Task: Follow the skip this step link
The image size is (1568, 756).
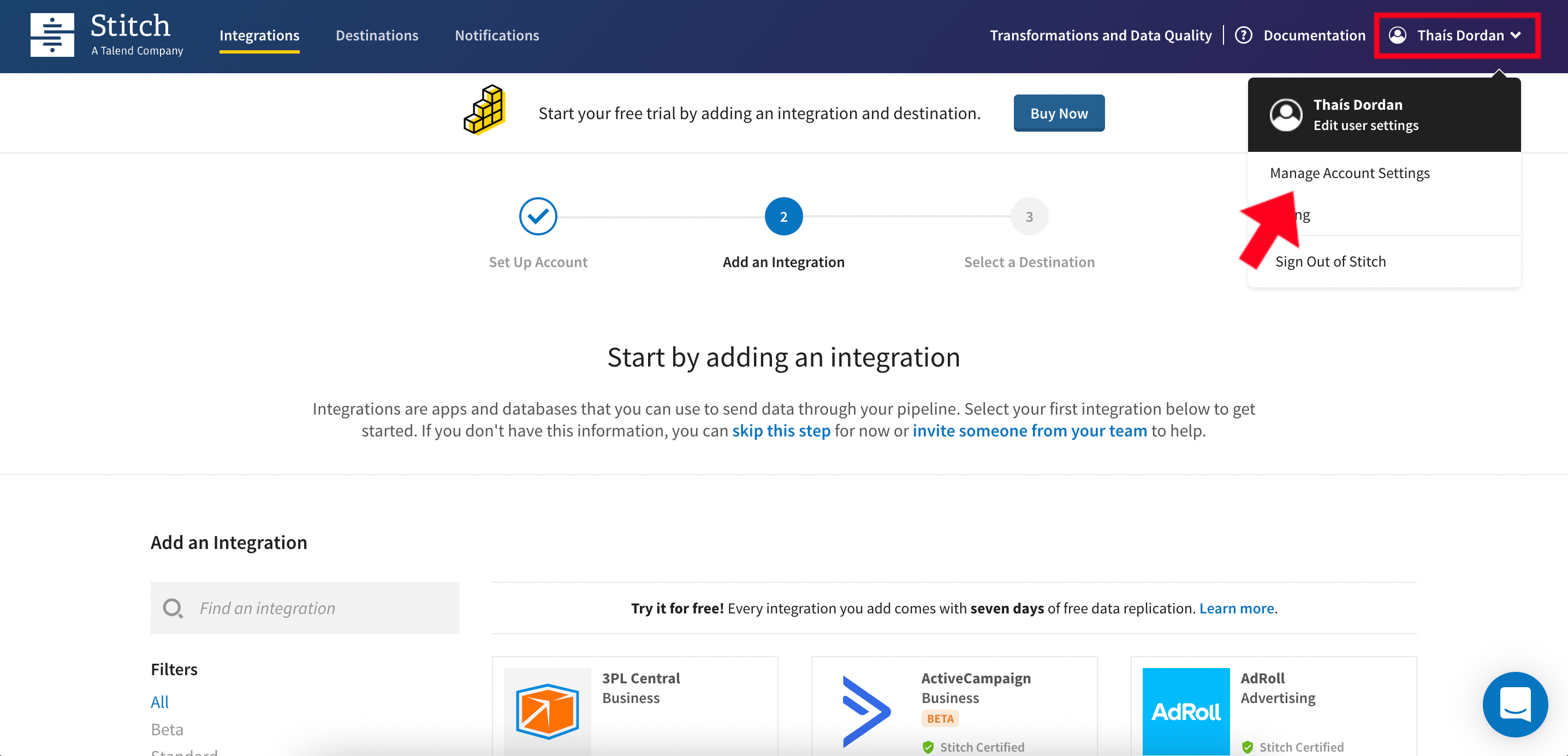Action: [780, 430]
